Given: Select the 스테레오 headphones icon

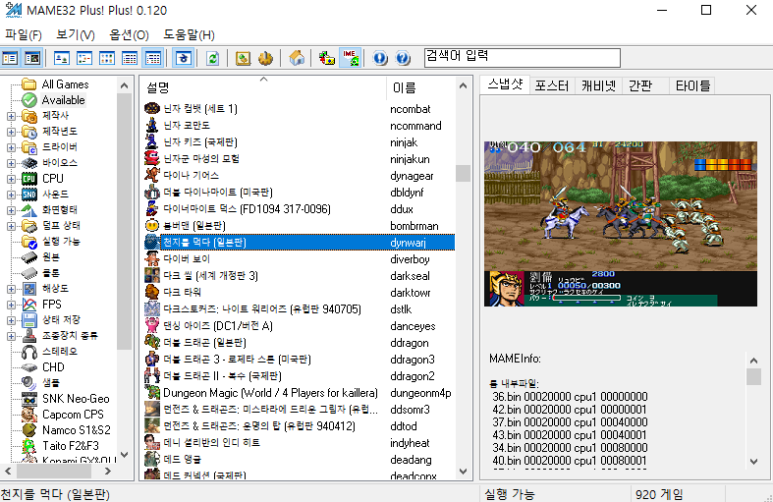Looking at the screenshot, I should coord(29,352).
